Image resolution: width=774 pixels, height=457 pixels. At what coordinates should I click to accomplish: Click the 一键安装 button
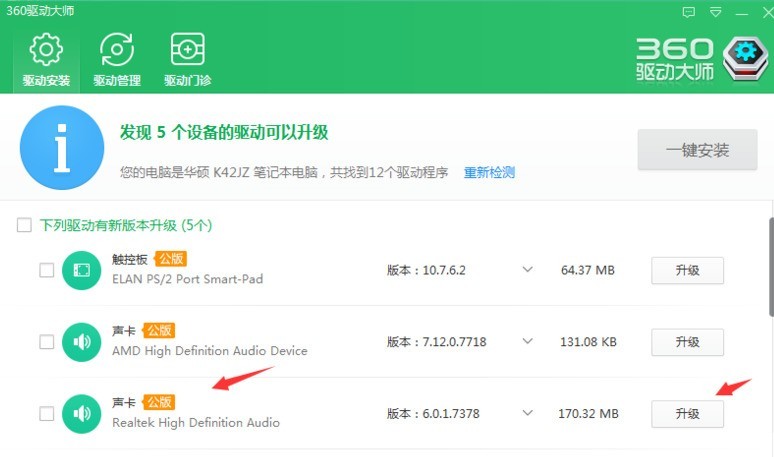point(697,150)
